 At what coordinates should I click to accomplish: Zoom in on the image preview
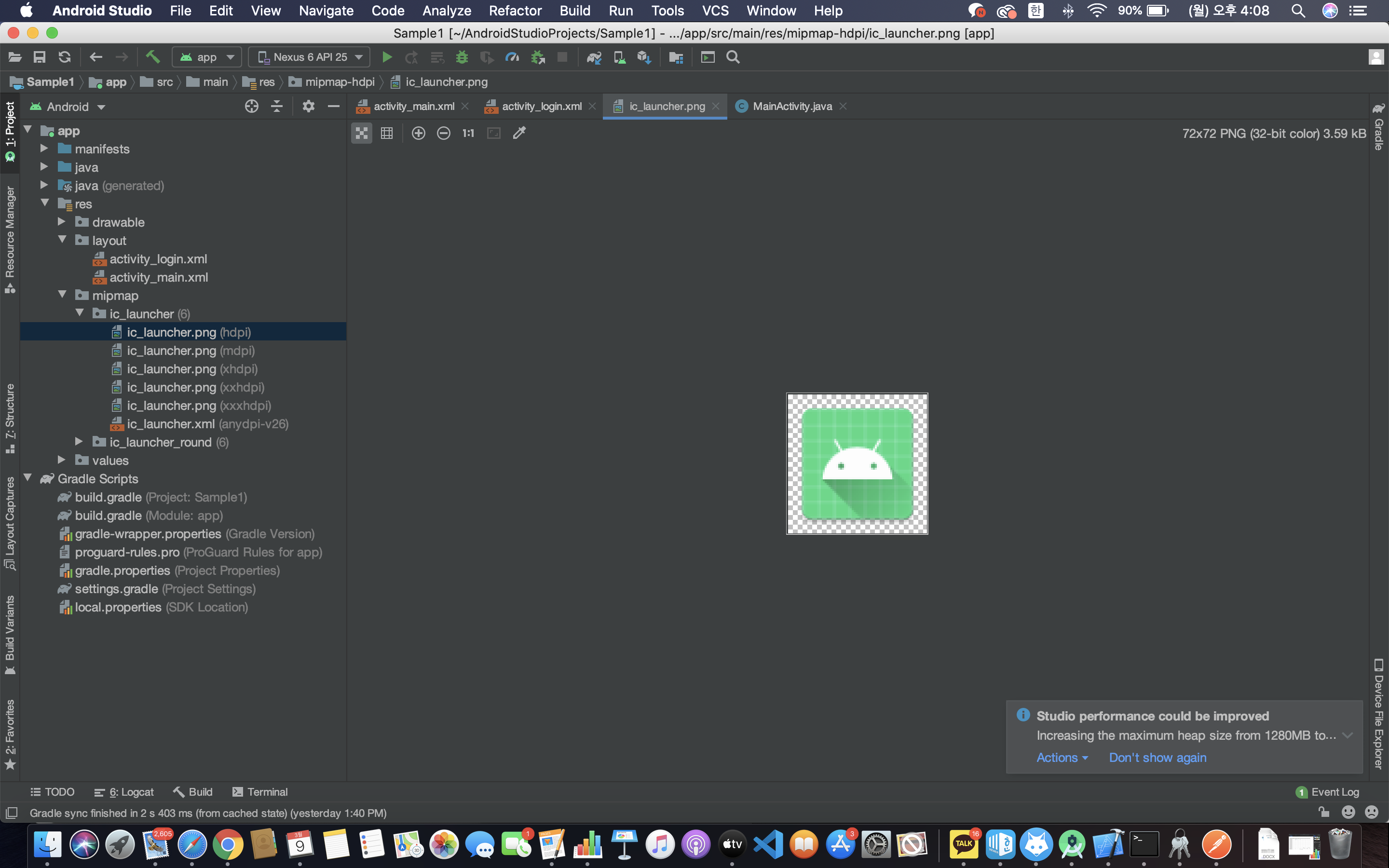click(419, 133)
